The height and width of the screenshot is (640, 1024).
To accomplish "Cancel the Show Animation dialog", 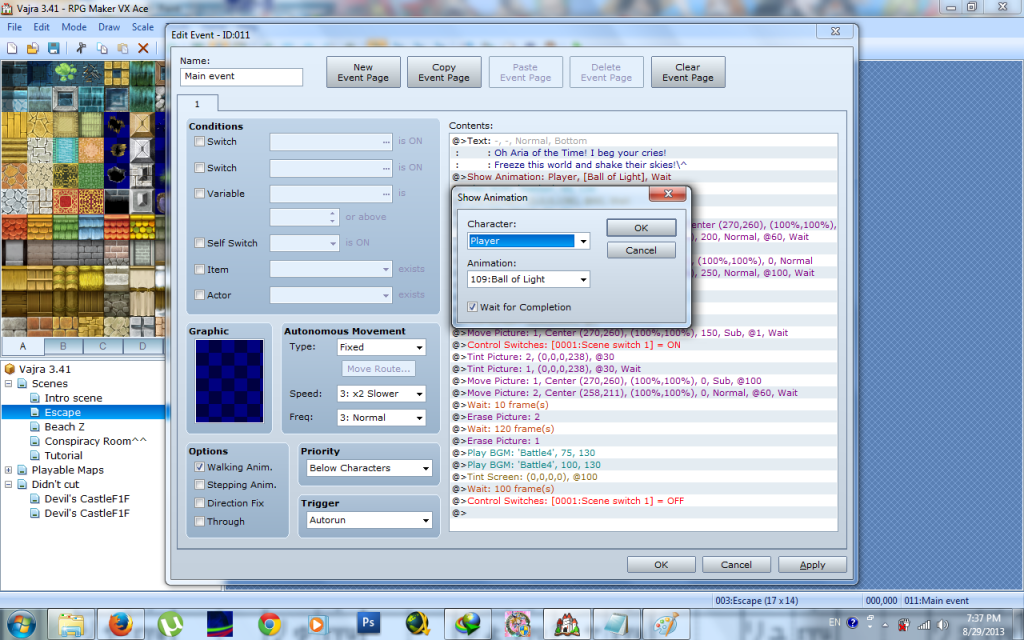I will point(641,250).
